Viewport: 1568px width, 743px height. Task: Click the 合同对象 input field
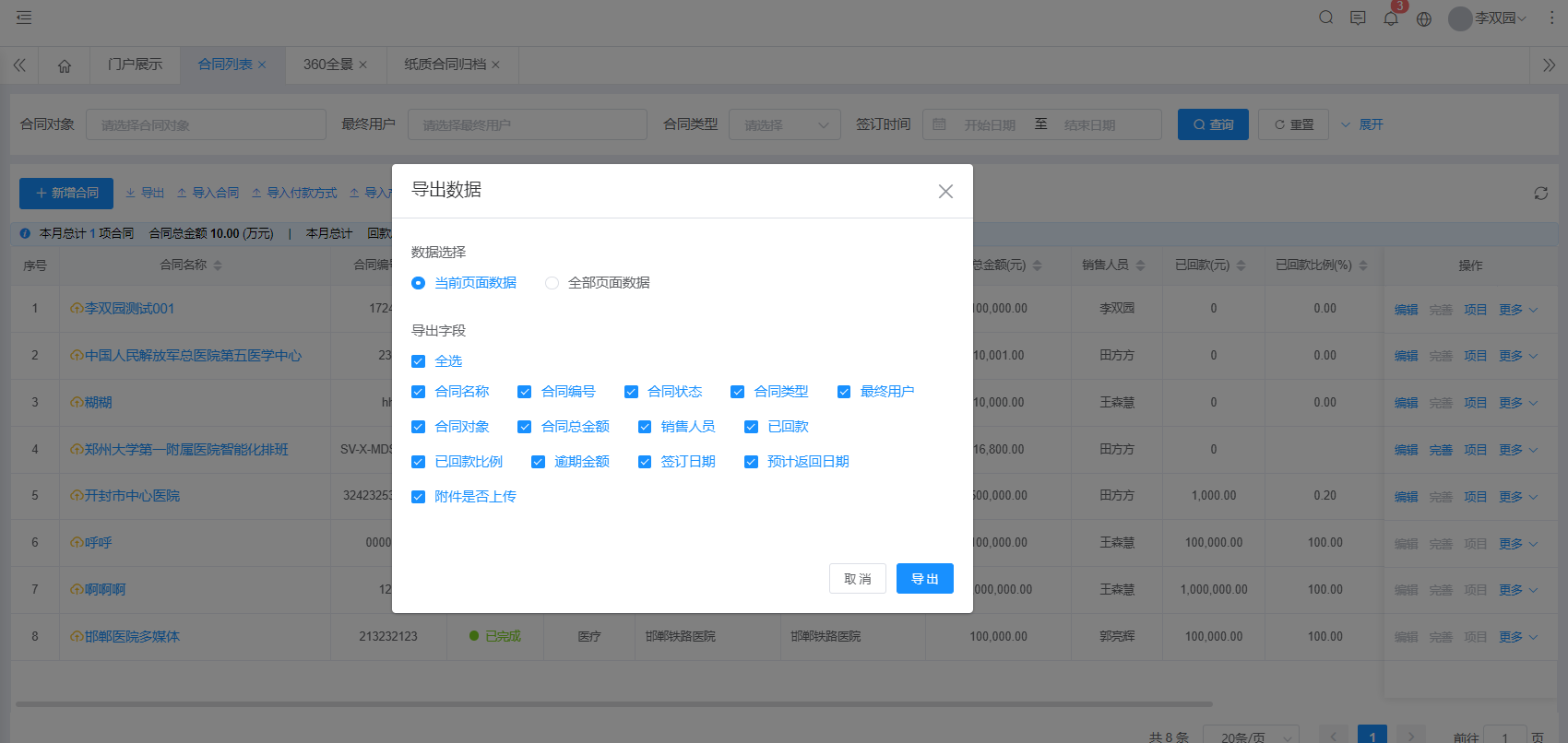coord(206,124)
